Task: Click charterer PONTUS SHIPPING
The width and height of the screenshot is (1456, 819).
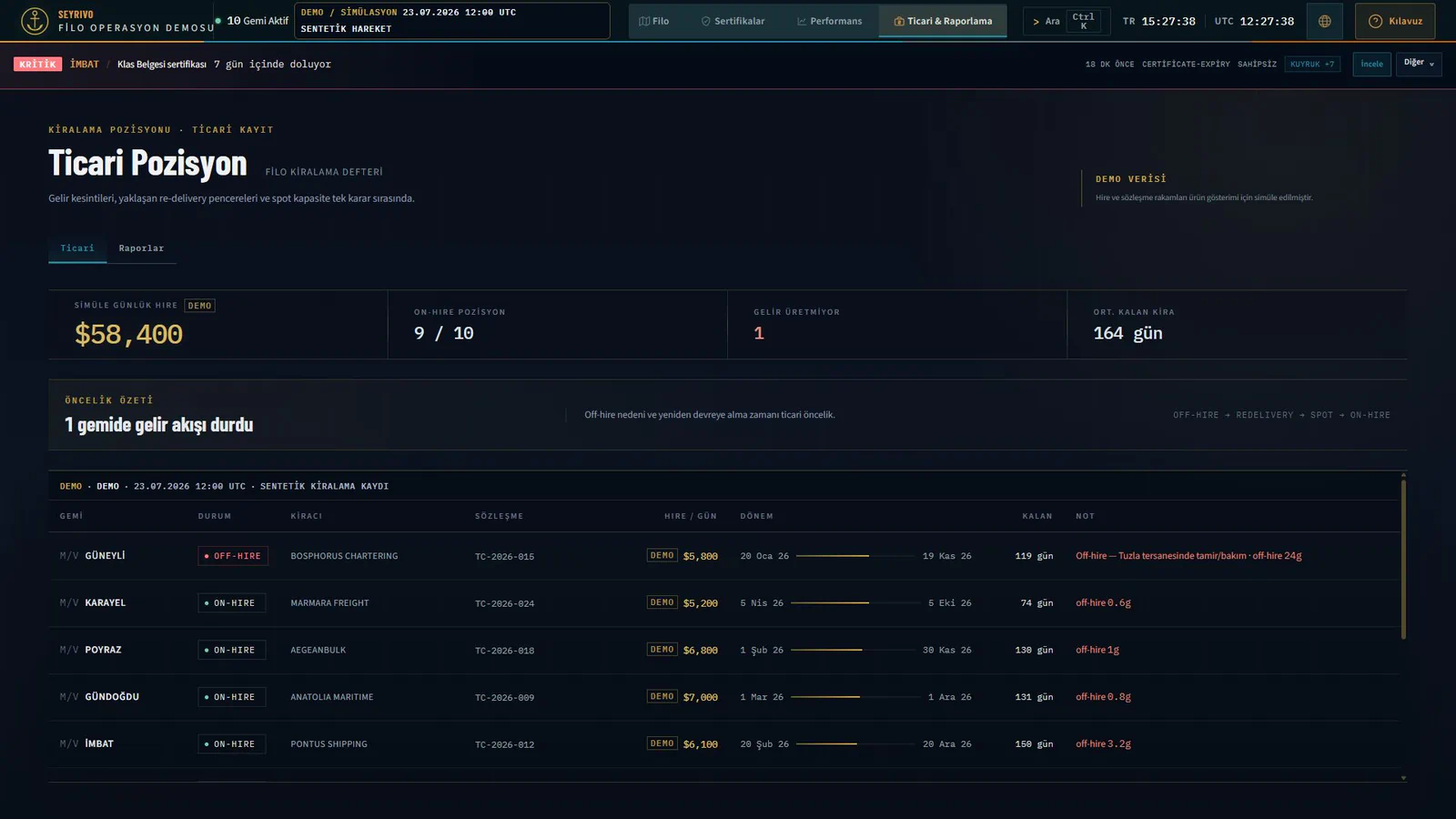Action: [x=329, y=744]
